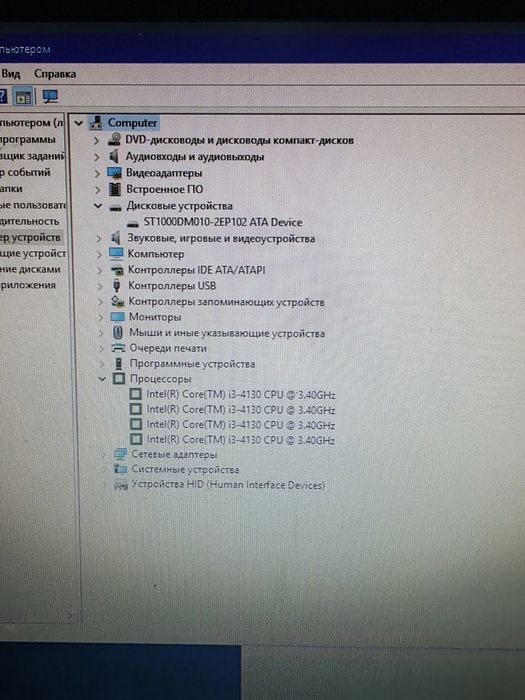
Task: Click the Мыши mouse icon
Action: (118, 333)
